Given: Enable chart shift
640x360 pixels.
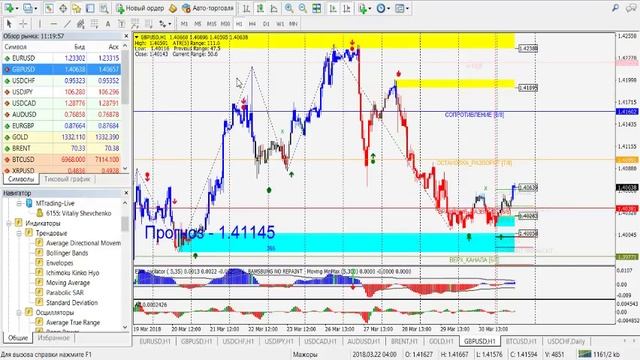Looking at the screenshot, I should (x=347, y=8).
